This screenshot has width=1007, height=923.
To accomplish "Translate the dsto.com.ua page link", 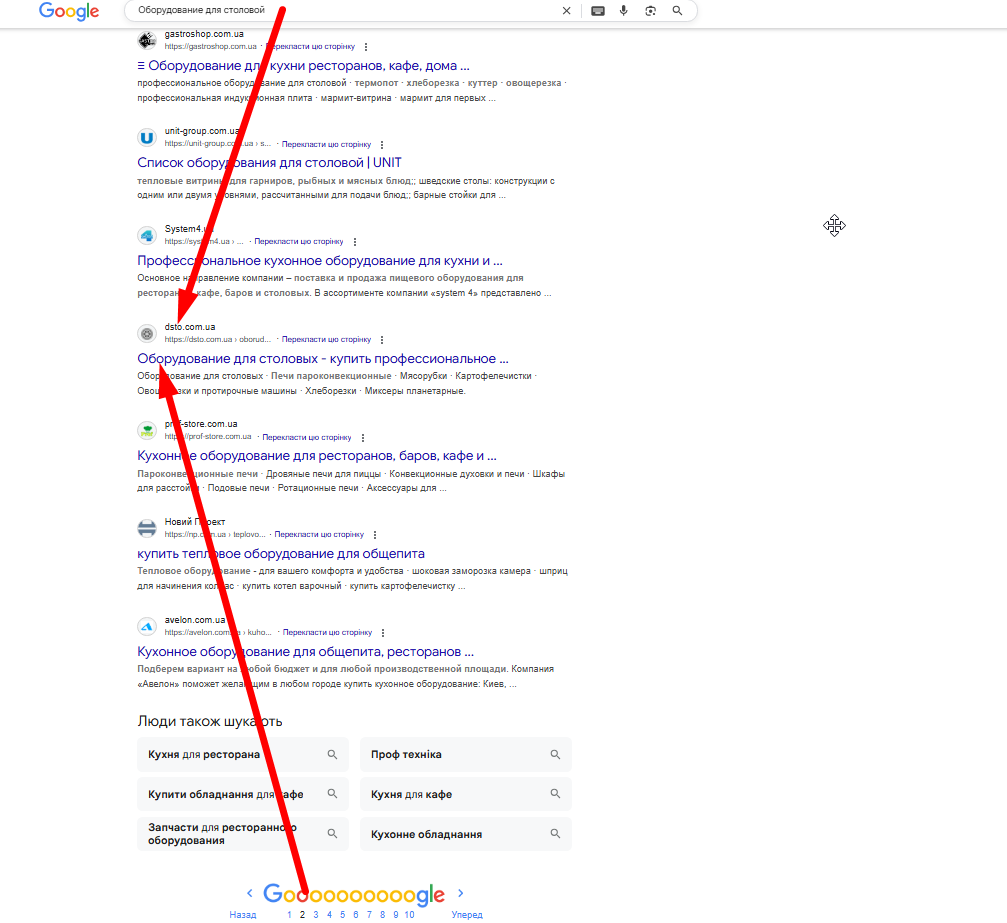I will click(326, 340).
